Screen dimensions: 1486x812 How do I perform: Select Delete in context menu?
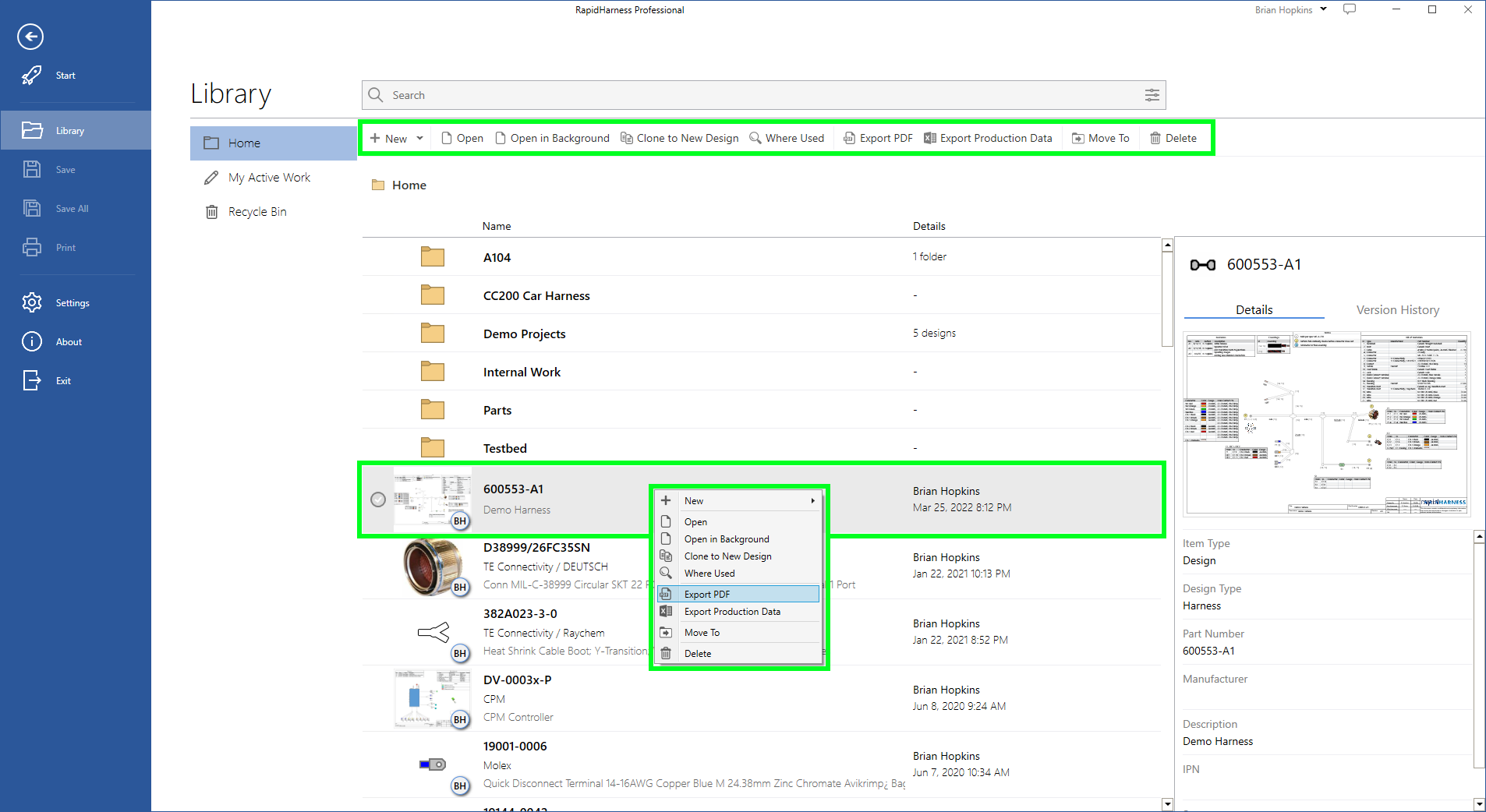739,653
